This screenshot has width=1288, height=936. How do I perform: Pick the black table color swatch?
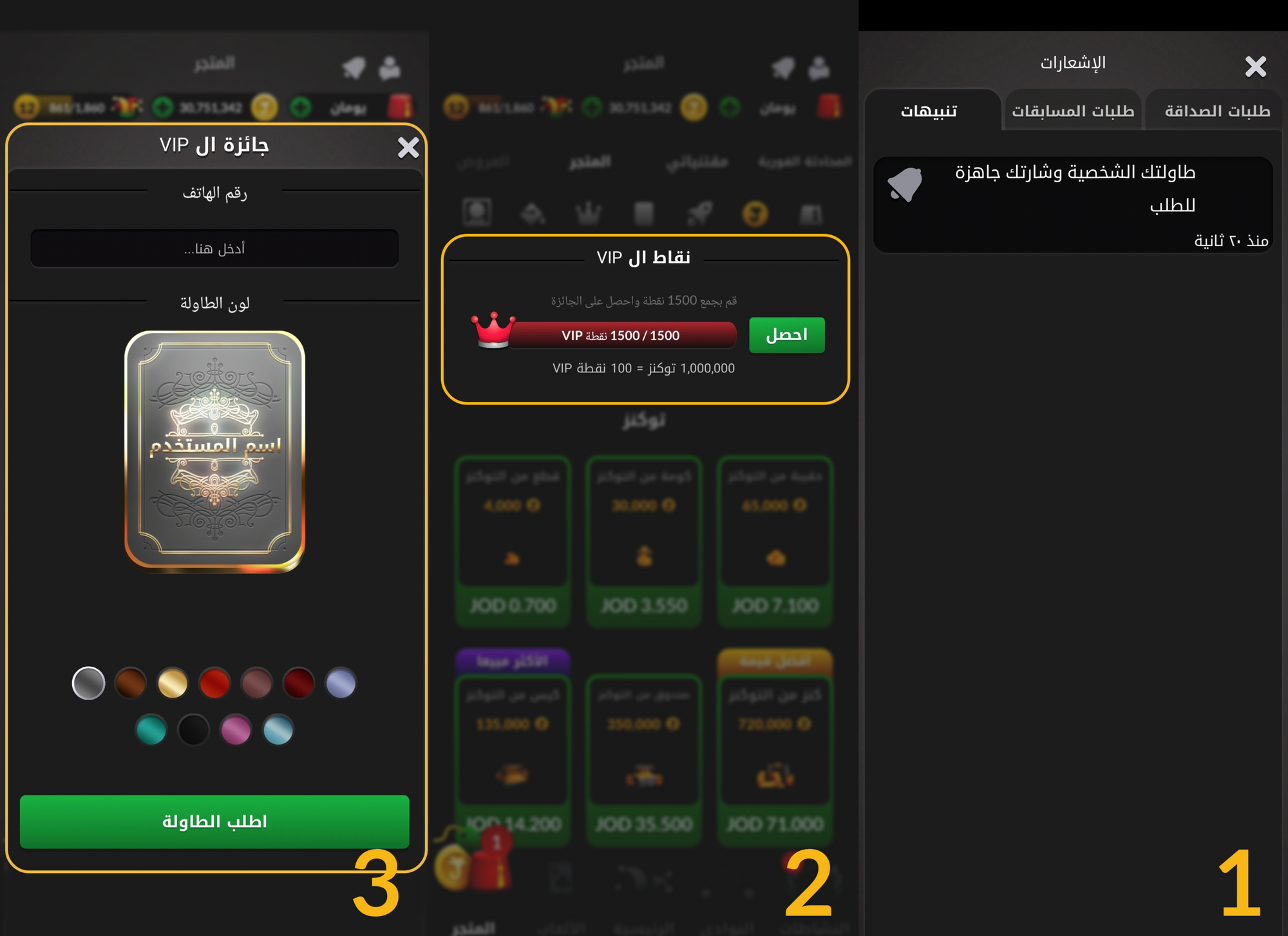[194, 730]
